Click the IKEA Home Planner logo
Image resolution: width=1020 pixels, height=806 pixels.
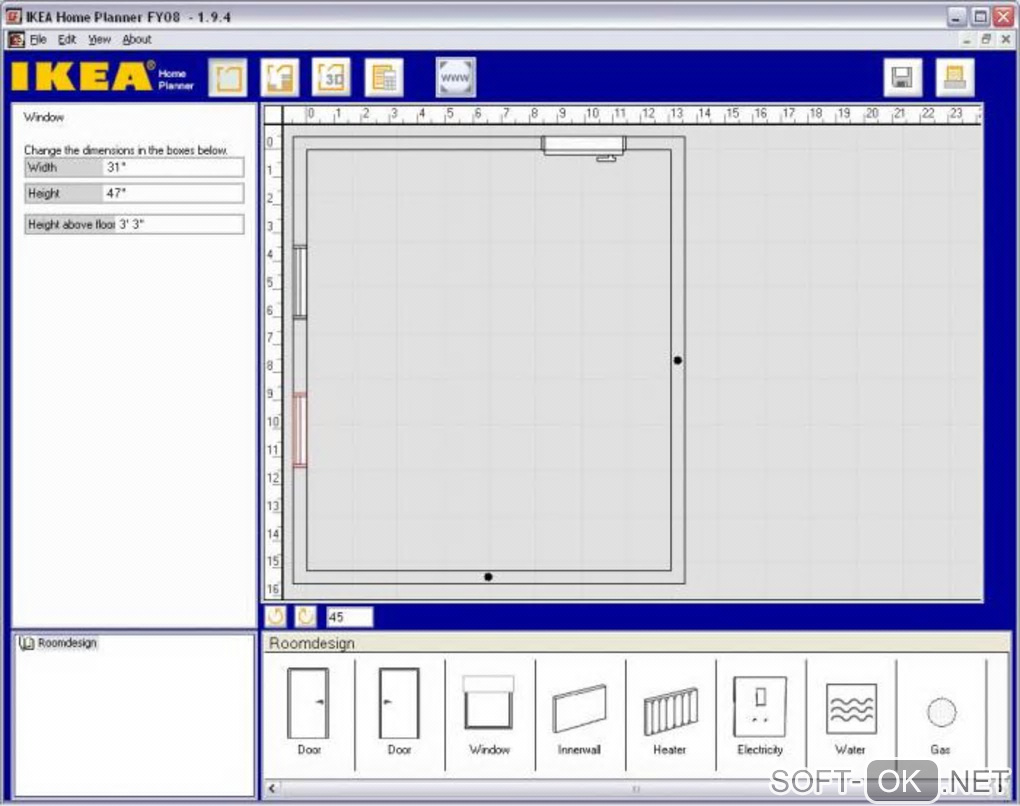coord(103,77)
